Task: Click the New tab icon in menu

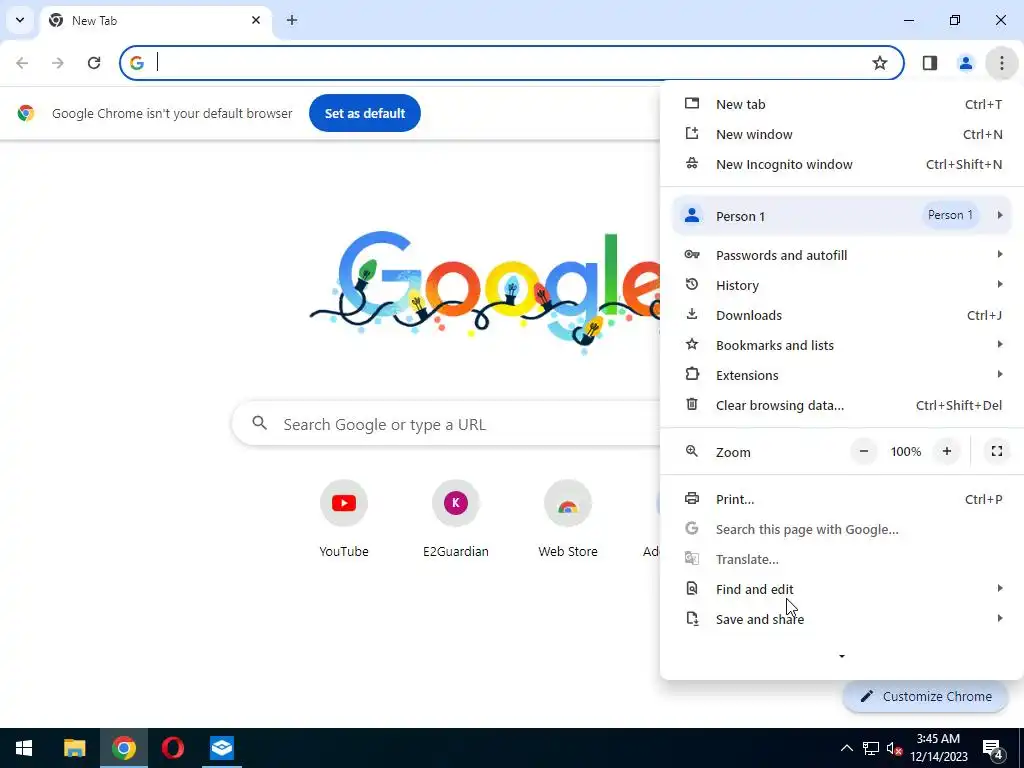Action: coord(692,104)
